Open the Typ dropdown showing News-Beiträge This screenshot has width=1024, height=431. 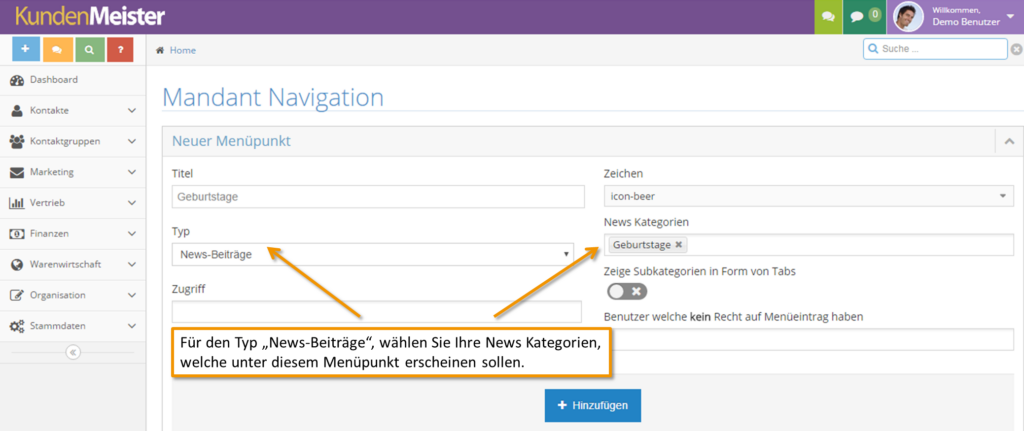click(x=373, y=254)
